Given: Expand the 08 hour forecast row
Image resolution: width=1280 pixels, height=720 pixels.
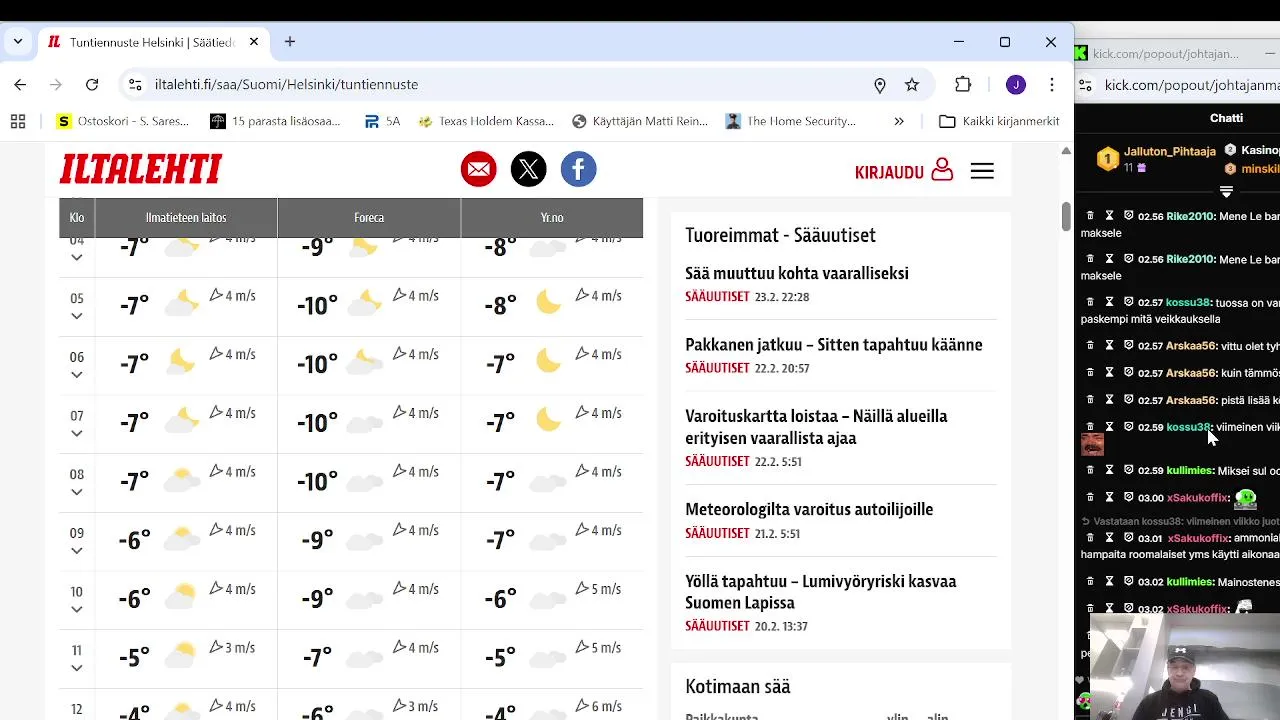Looking at the screenshot, I should coord(76,492).
